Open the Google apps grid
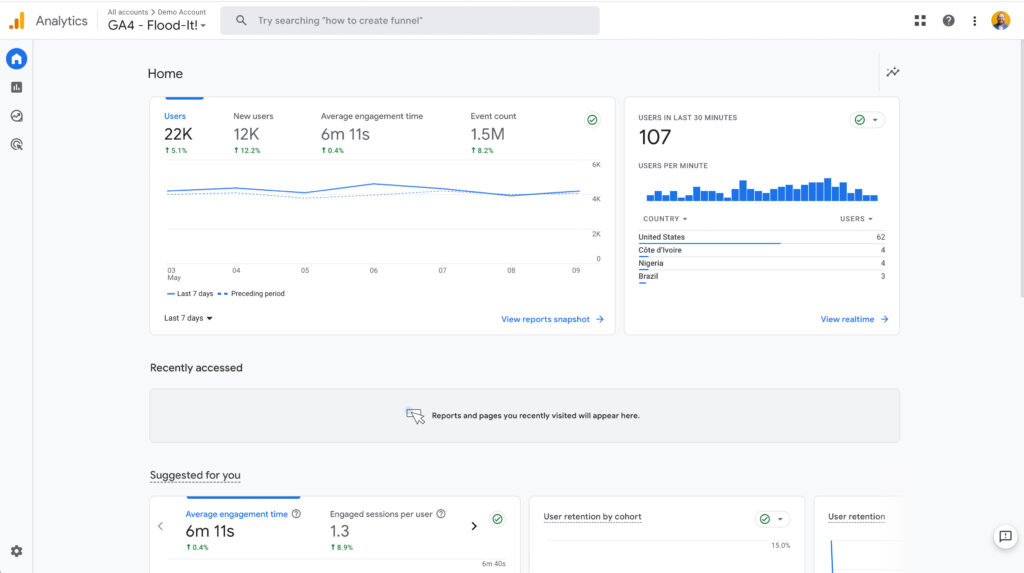Image resolution: width=1024 pixels, height=573 pixels. click(920, 21)
